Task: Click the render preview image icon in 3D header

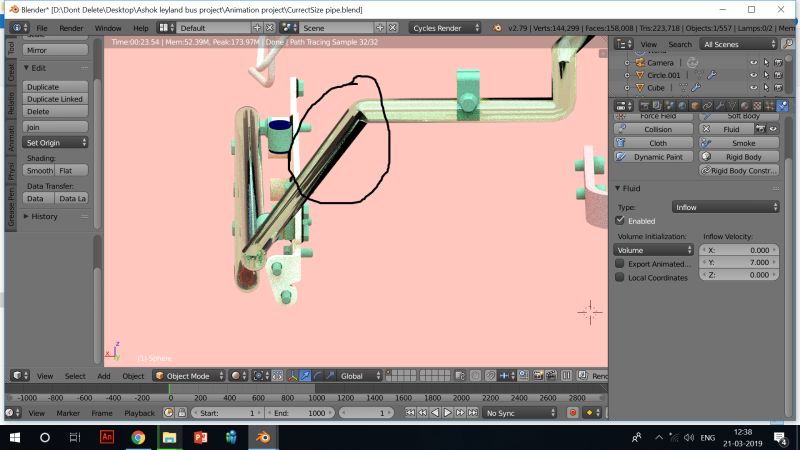Action: pyautogui.click(x=538, y=376)
